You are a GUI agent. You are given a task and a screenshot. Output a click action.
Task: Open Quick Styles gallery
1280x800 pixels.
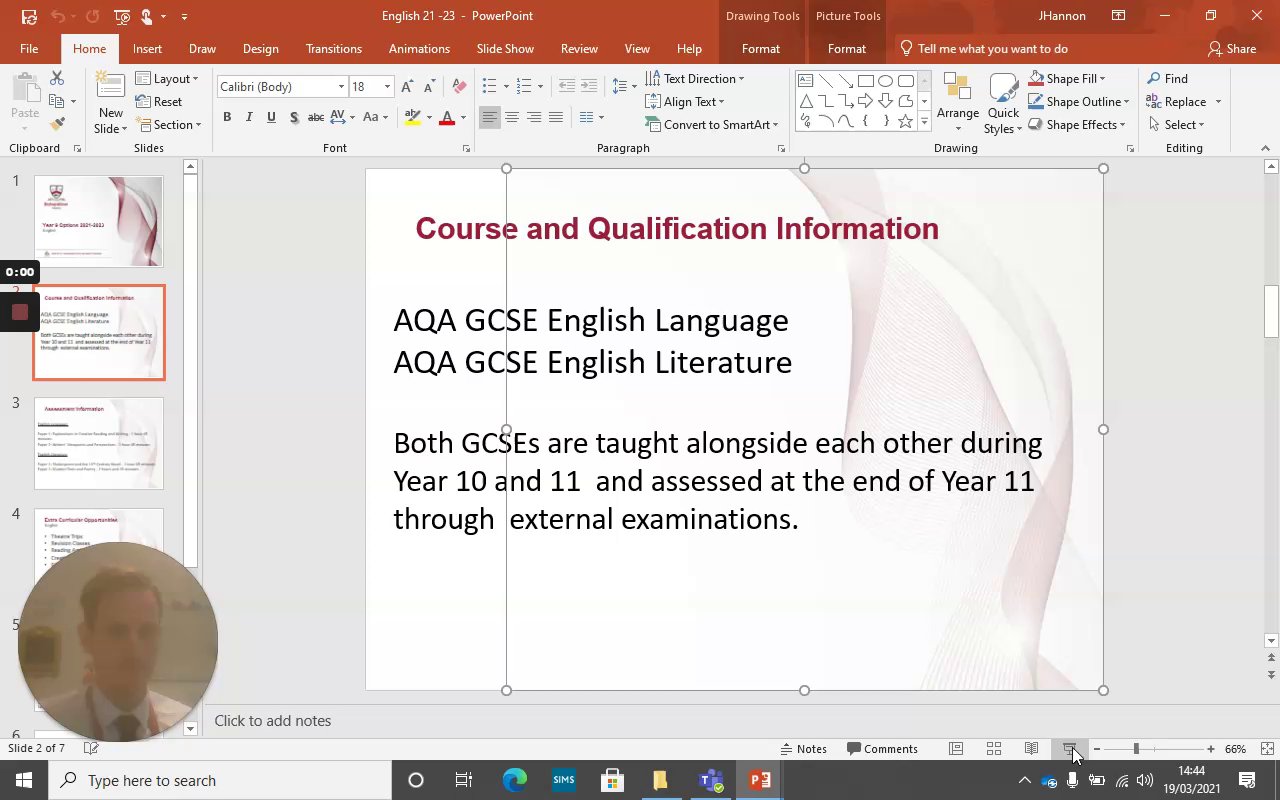coord(1003,103)
